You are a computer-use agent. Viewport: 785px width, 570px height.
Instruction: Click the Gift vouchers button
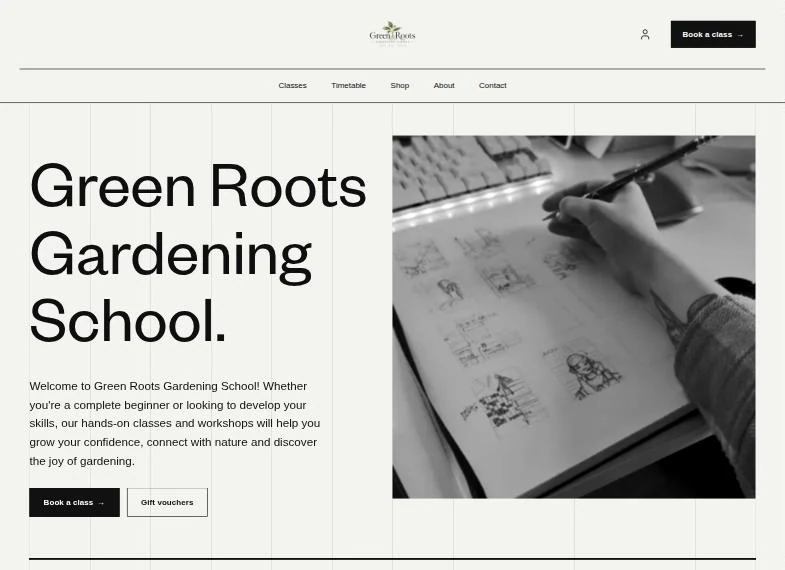click(x=167, y=502)
